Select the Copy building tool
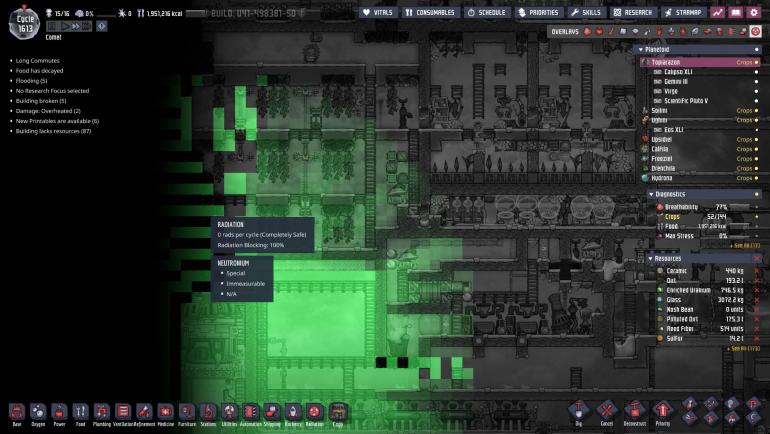 pos(338,415)
